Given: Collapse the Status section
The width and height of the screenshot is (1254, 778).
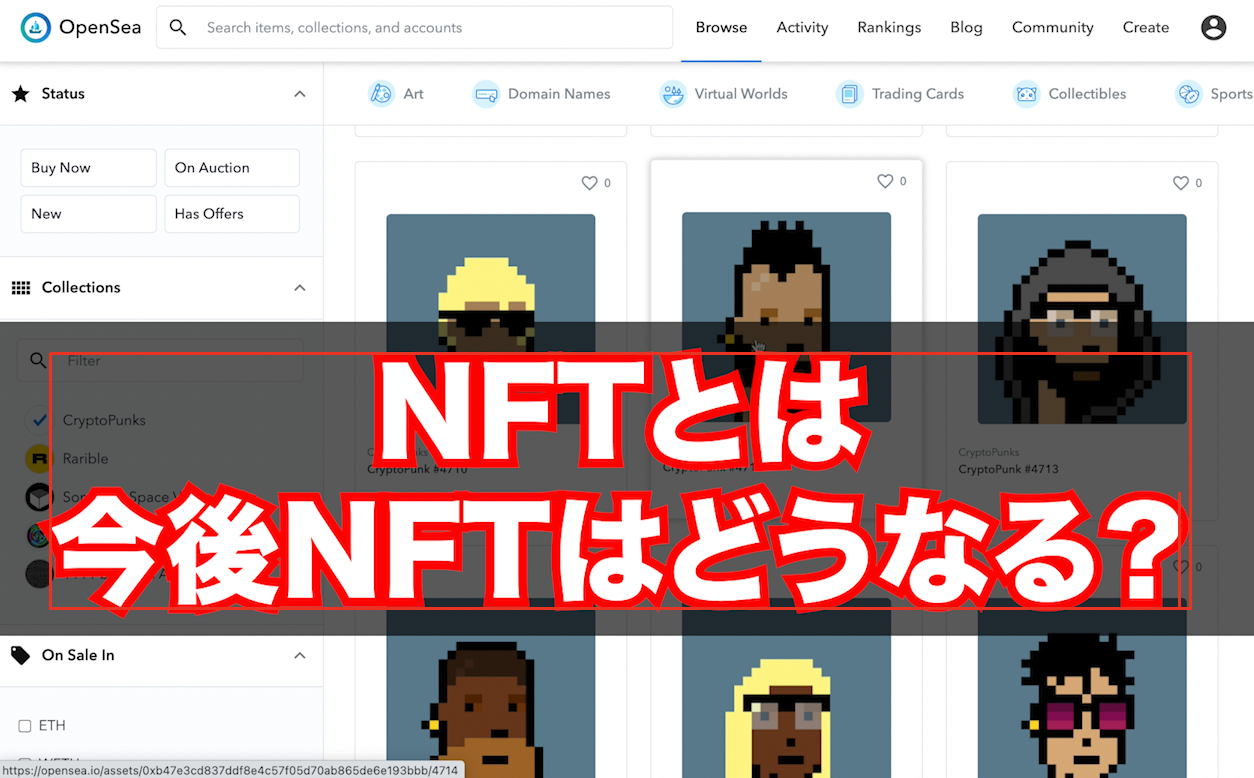Looking at the screenshot, I should (x=299, y=94).
